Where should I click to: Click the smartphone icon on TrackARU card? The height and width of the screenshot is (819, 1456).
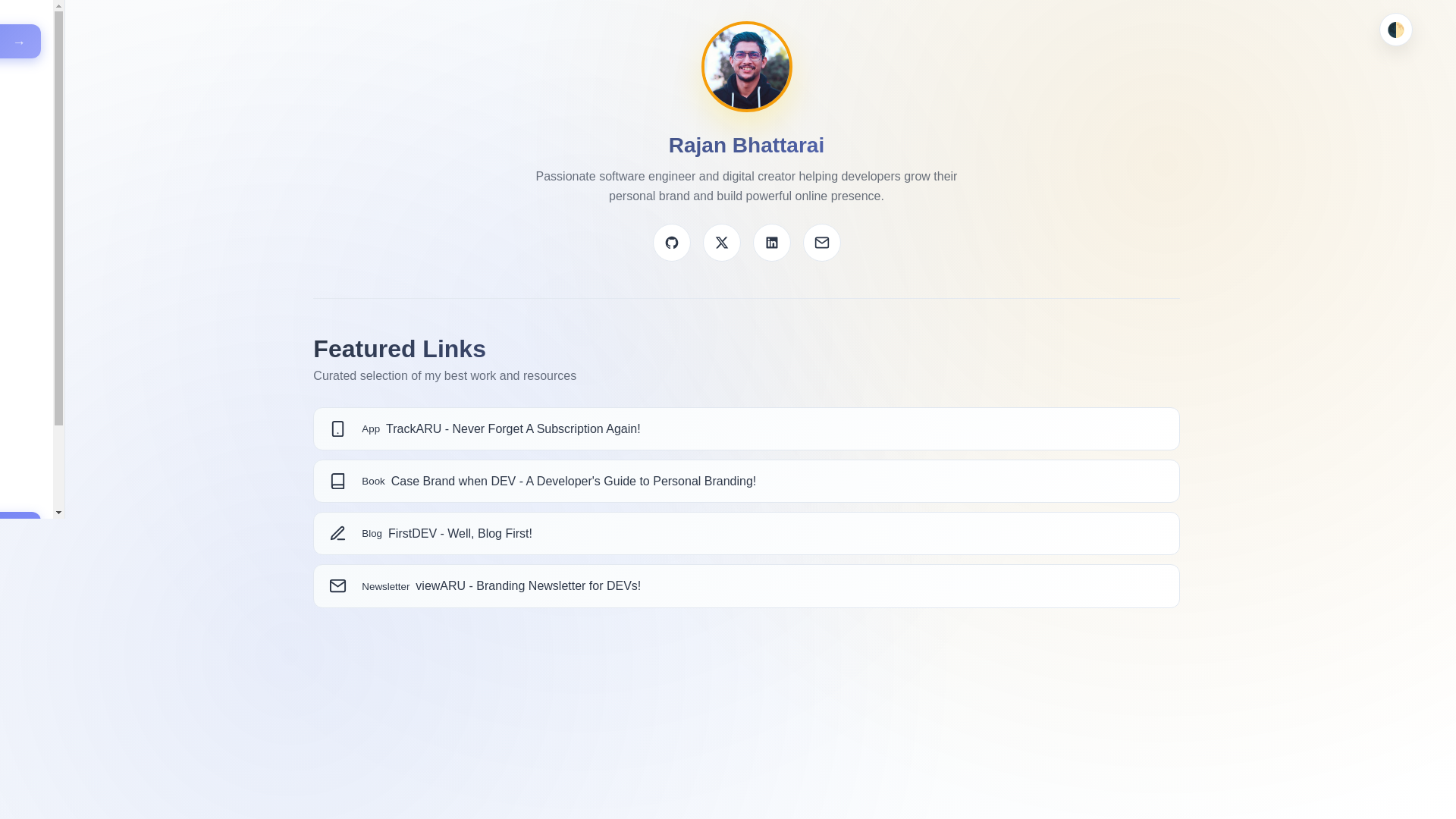(337, 429)
